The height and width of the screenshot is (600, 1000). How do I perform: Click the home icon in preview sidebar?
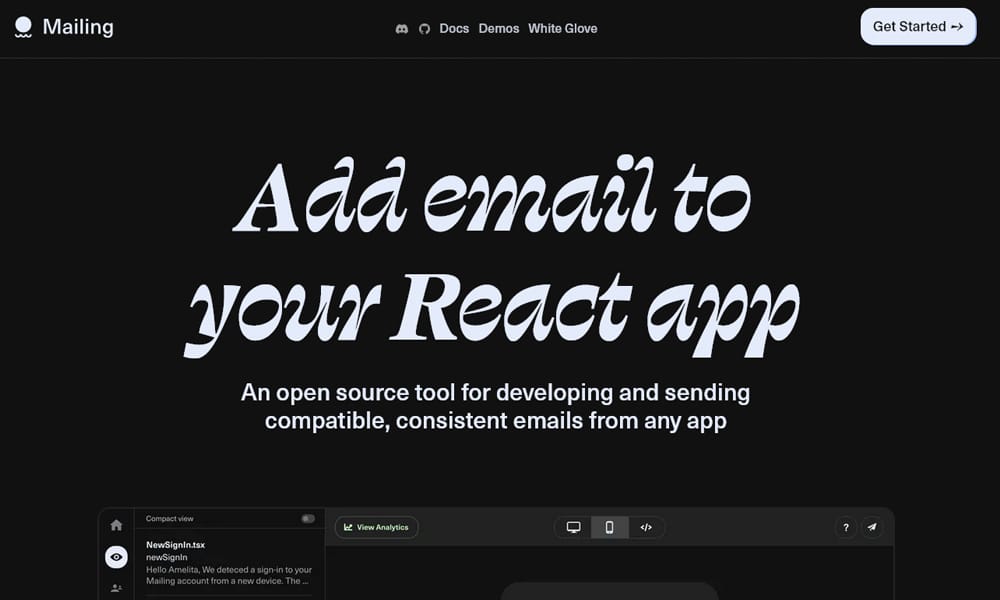(x=116, y=525)
